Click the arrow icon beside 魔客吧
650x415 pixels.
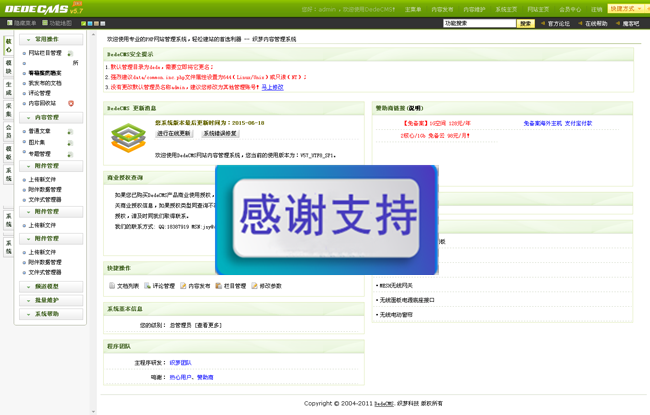pos(618,24)
